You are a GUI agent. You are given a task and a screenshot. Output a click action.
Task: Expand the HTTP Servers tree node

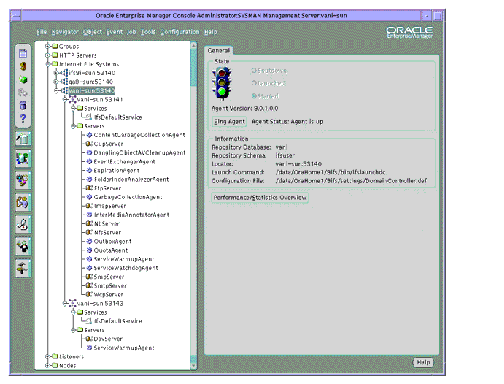click(47, 55)
